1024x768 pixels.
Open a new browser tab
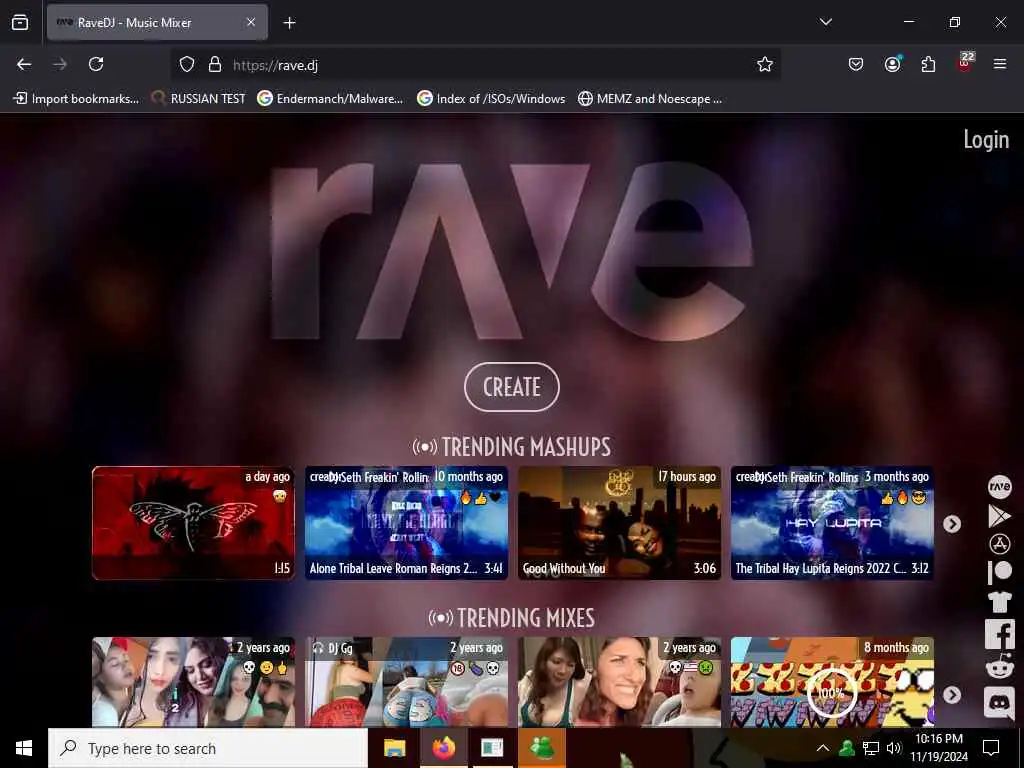click(x=289, y=23)
